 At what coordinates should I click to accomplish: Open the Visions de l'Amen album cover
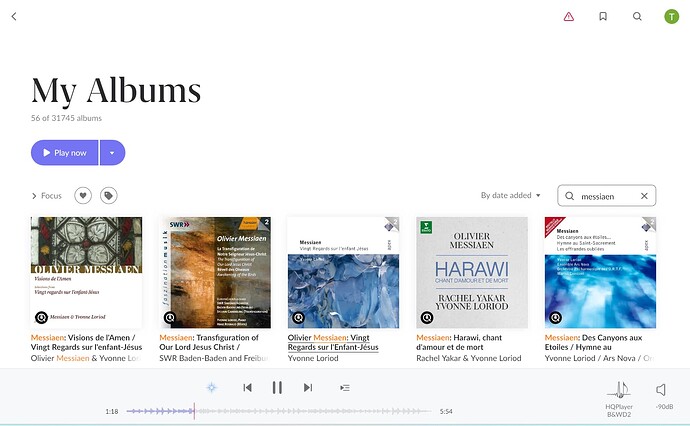(x=86, y=272)
